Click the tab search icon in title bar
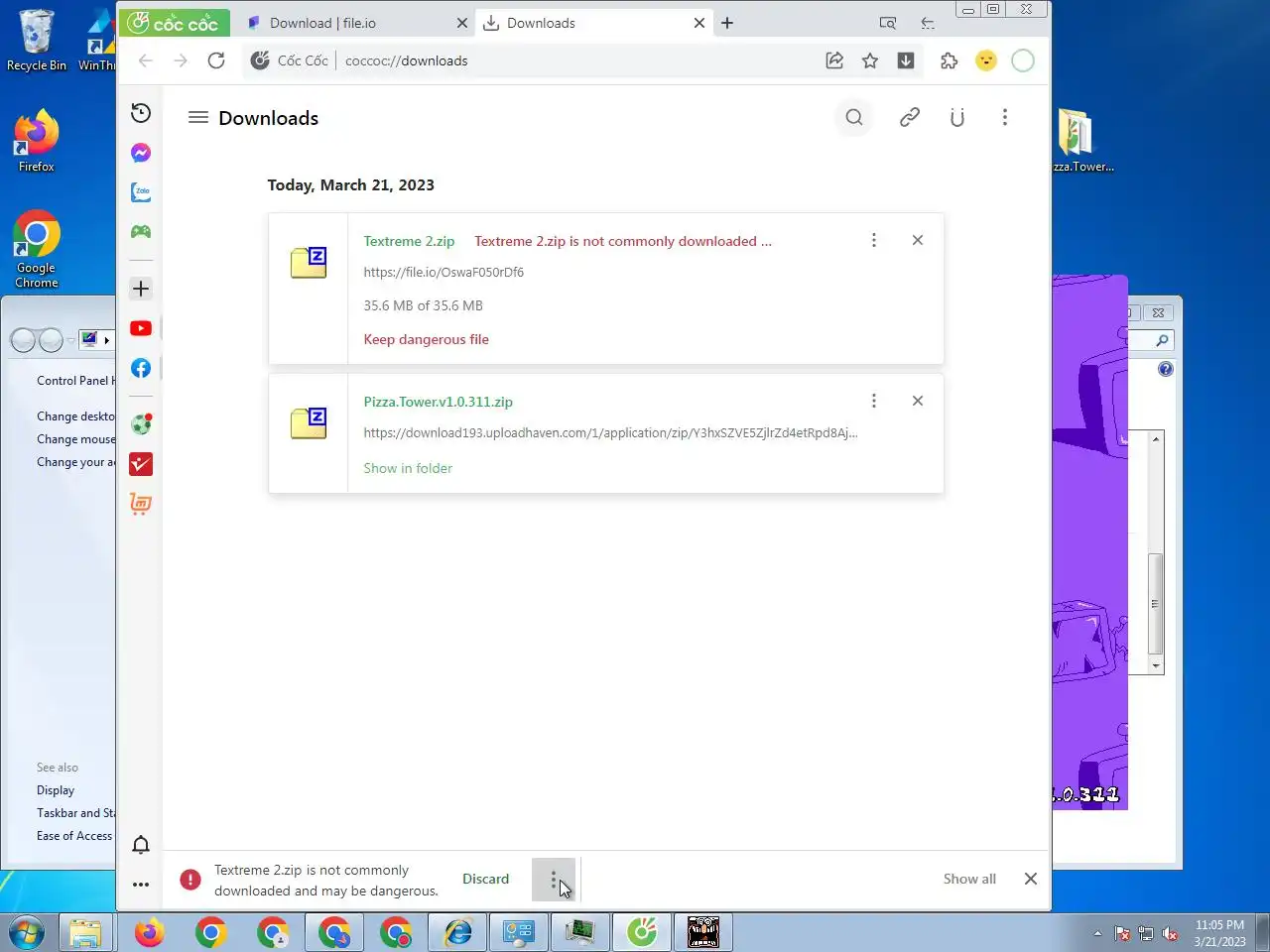The height and width of the screenshot is (952, 1270). [x=888, y=23]
